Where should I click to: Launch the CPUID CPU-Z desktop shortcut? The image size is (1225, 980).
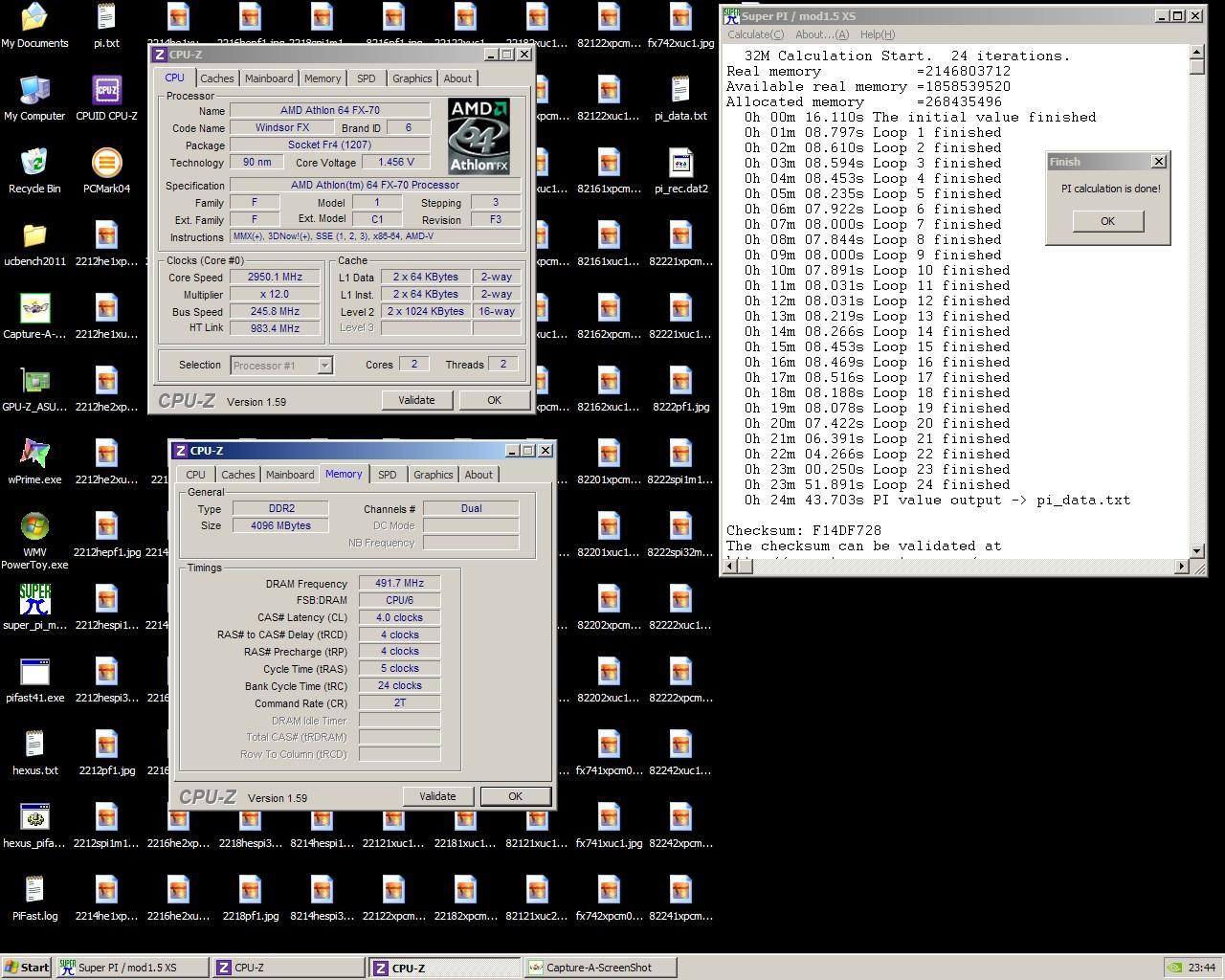106,99
